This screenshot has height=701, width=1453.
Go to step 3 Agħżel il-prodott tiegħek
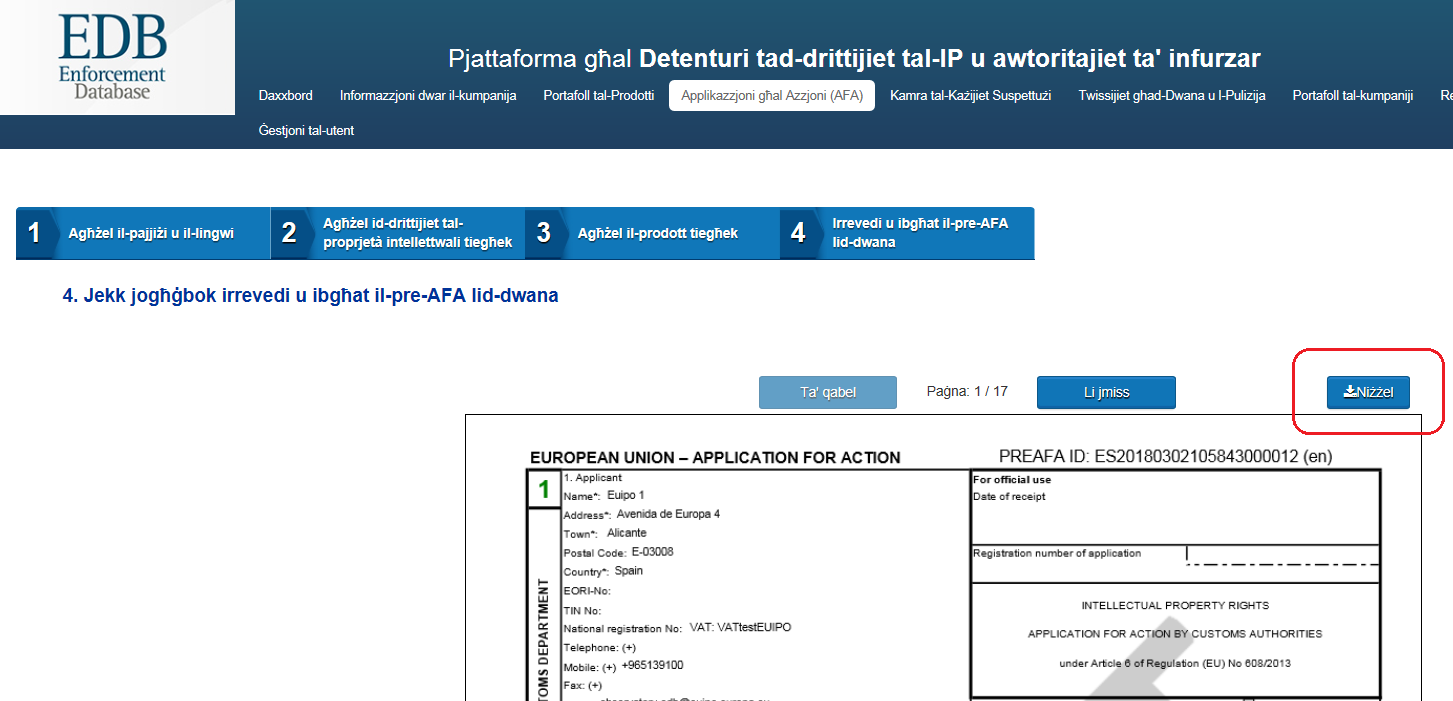pos(652,233)
